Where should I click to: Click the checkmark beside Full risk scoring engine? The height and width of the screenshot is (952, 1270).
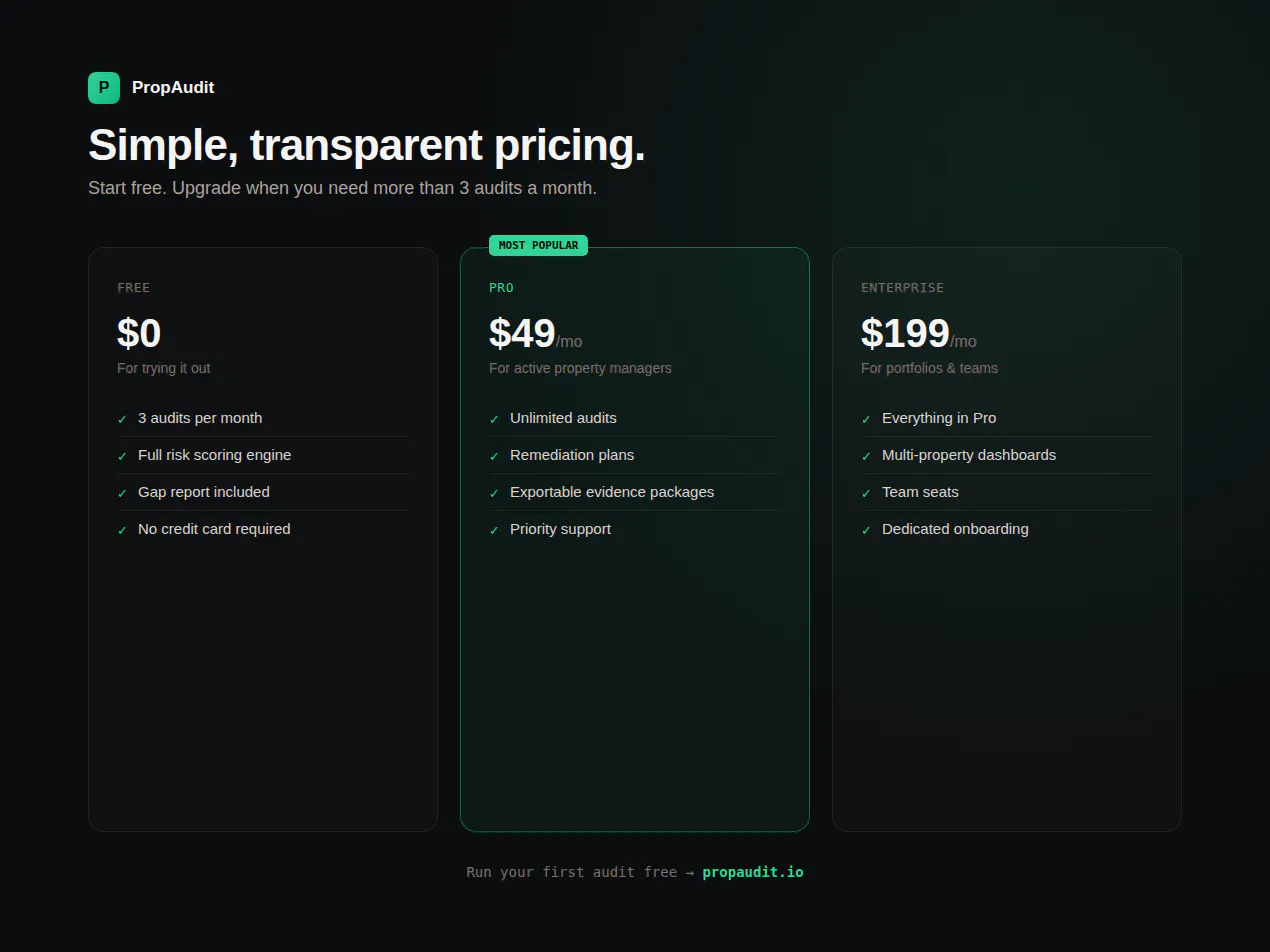coord(122,456)
